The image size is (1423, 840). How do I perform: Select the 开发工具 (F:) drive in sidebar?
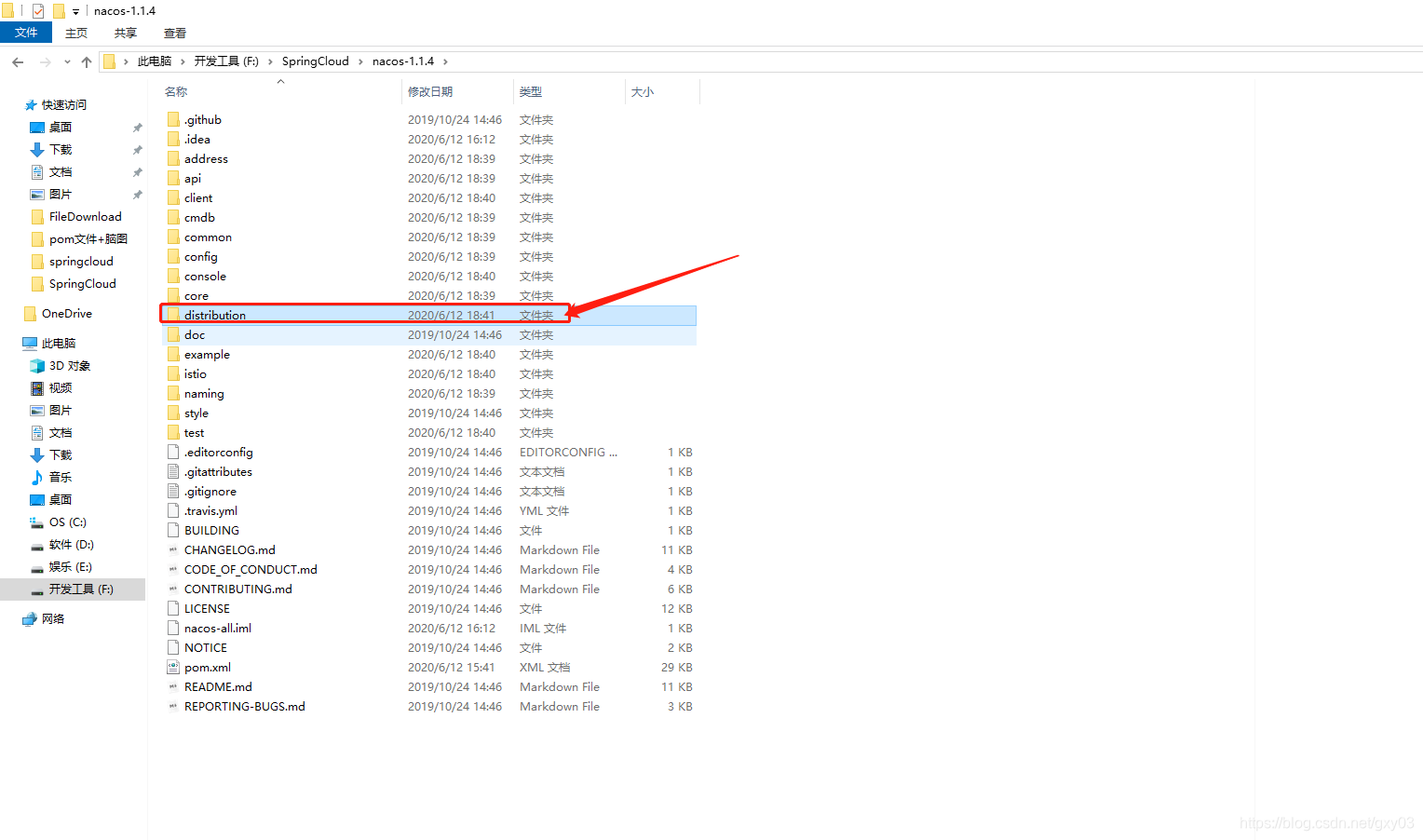coord(81,589)
